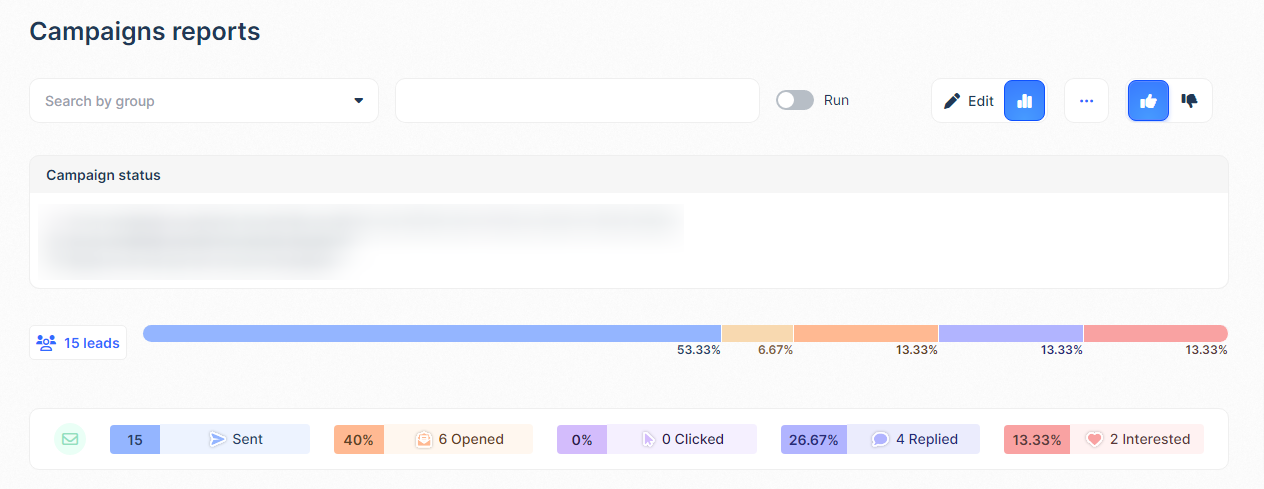Click the 40% opened rate badge

point(359,439)
